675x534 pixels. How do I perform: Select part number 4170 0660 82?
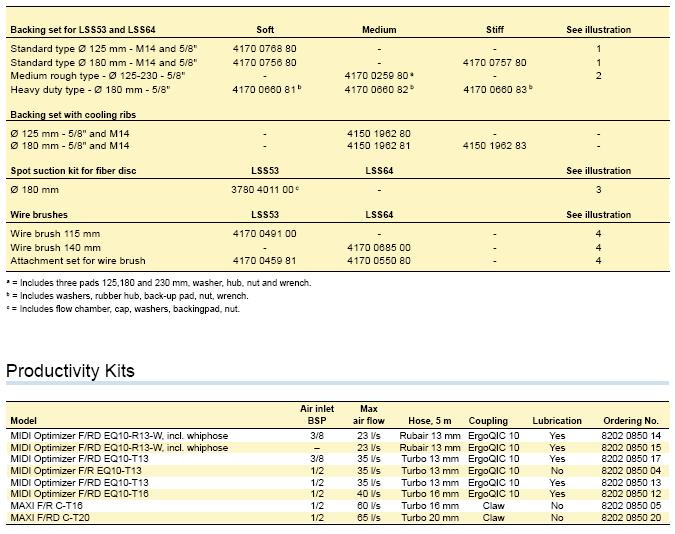pyautogui.click(x=376, y=90)
